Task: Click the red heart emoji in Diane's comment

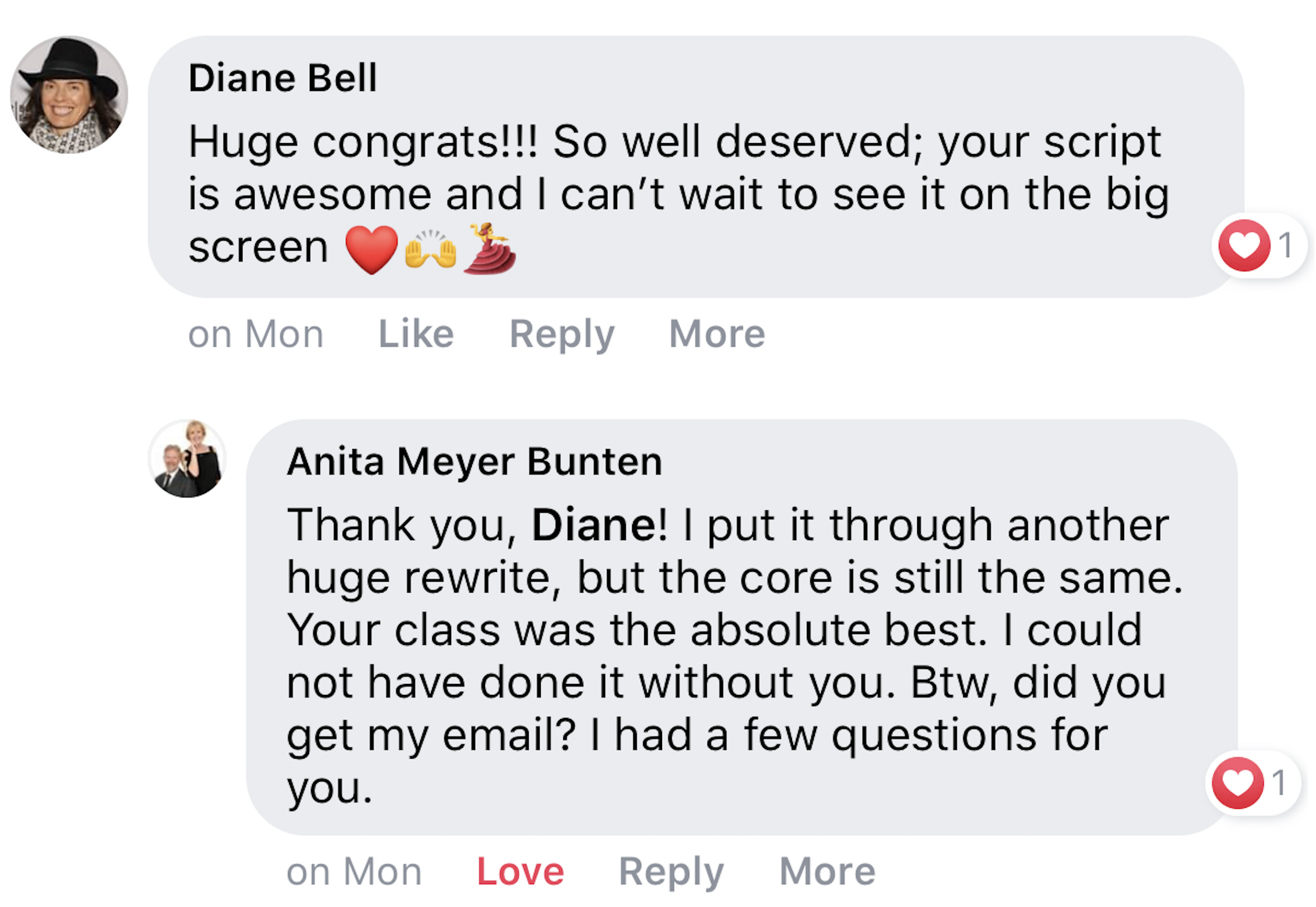Action: [x=371, y=249]
